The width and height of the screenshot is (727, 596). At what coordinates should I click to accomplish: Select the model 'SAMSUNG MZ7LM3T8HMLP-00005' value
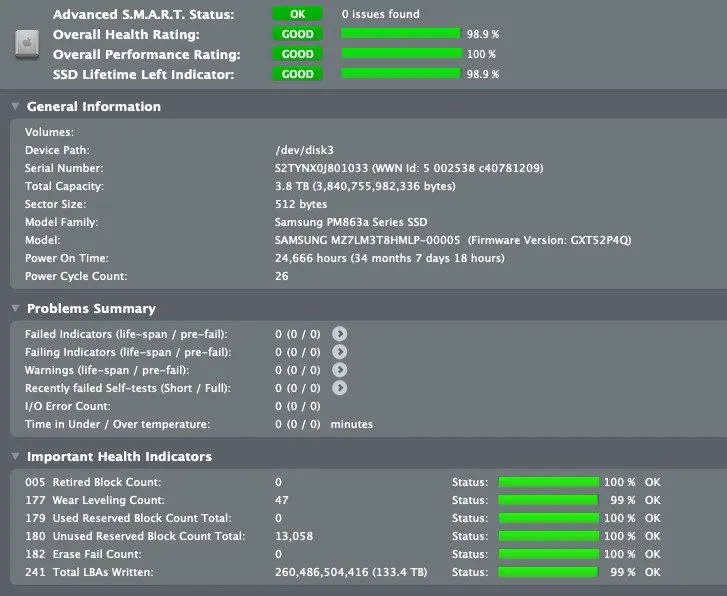(x=367, y=240)
